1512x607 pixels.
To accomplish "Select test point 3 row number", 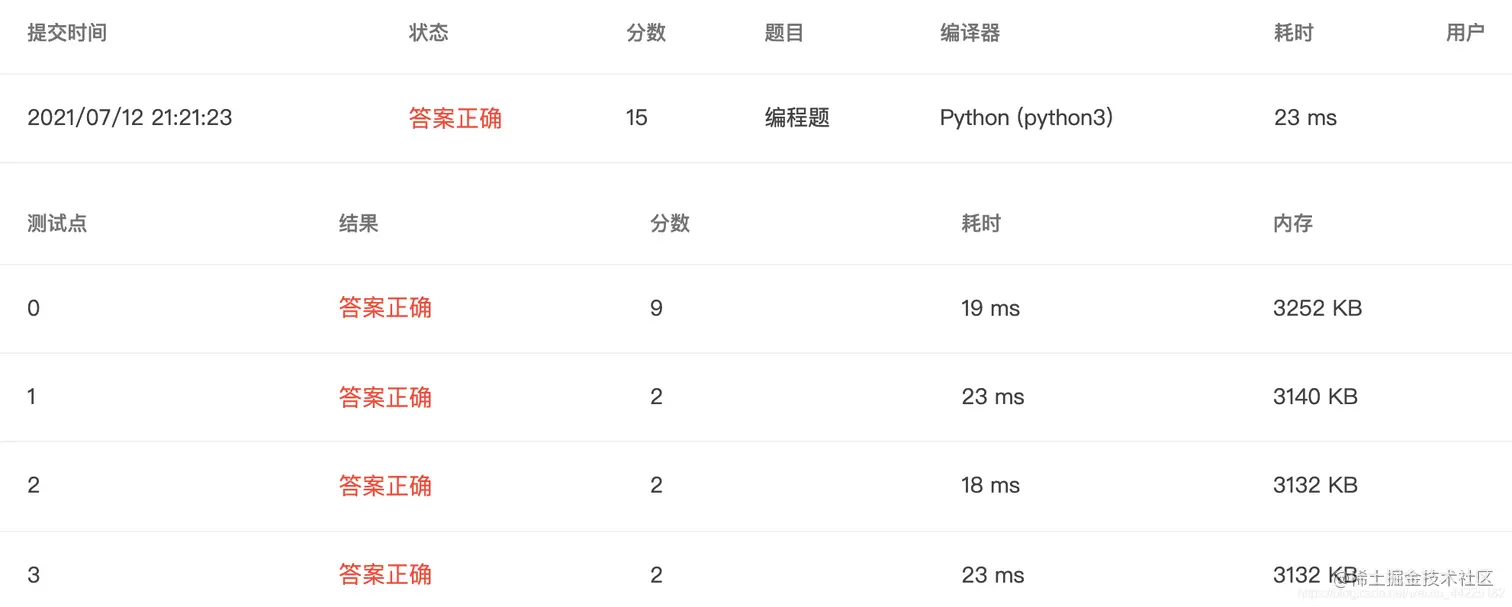I will (33, 575).
